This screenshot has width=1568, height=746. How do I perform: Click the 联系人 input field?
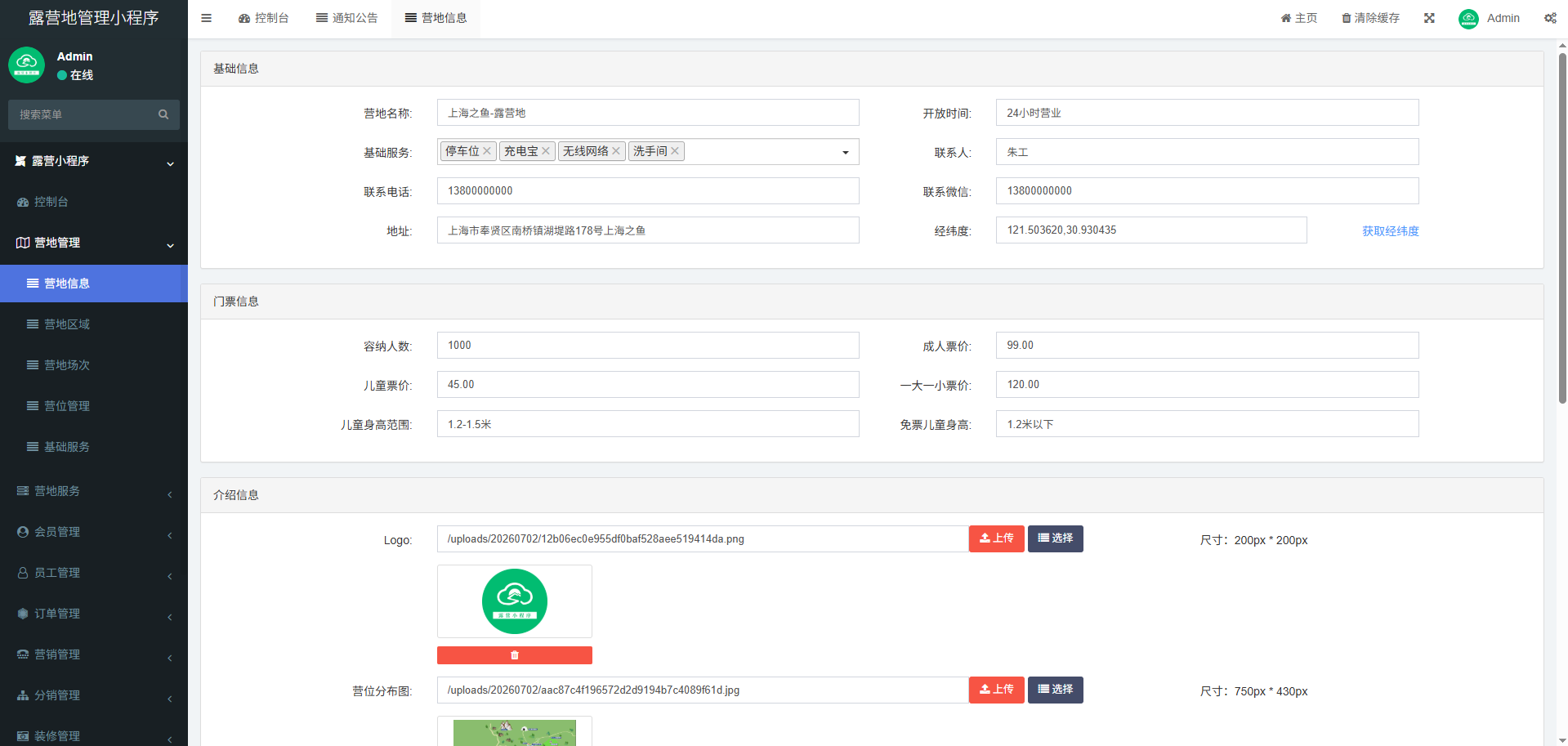[1207, 152]
